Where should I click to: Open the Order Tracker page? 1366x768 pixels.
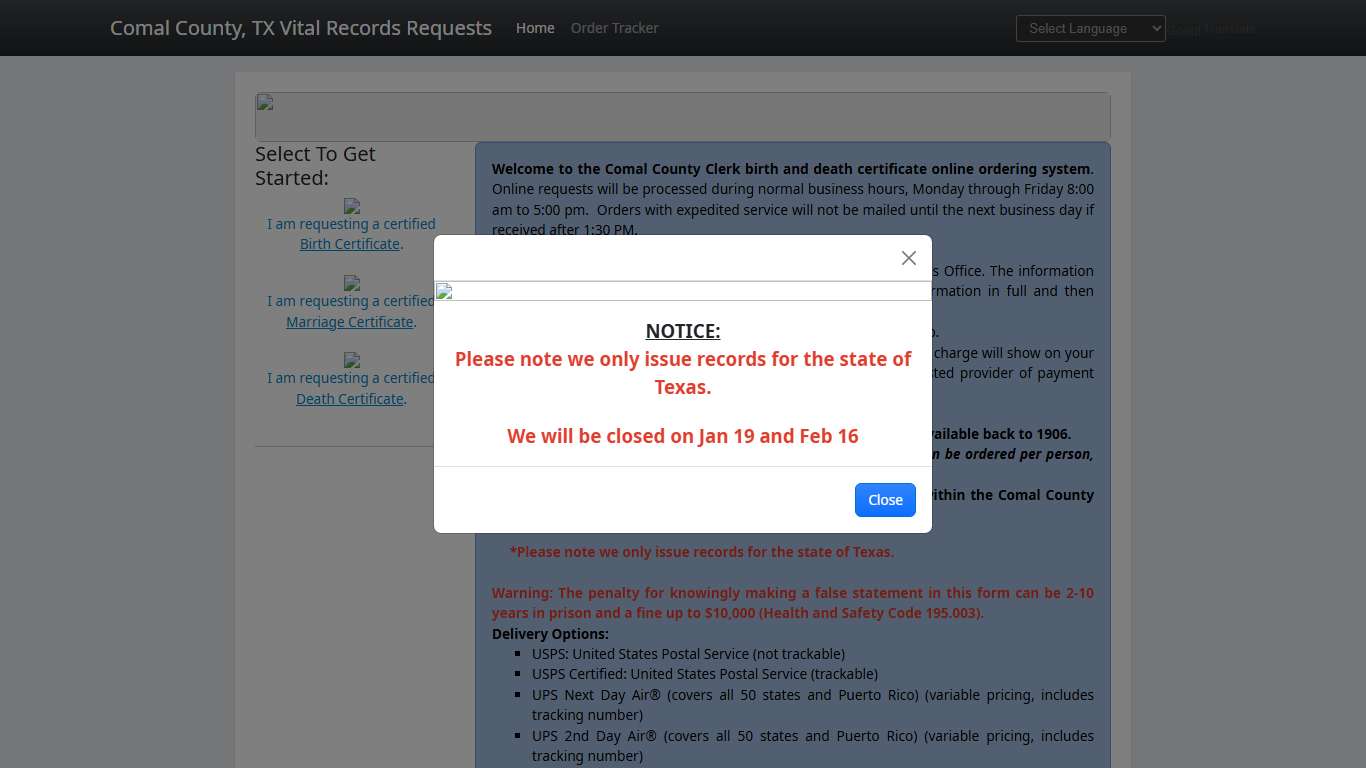pos(614,28)
